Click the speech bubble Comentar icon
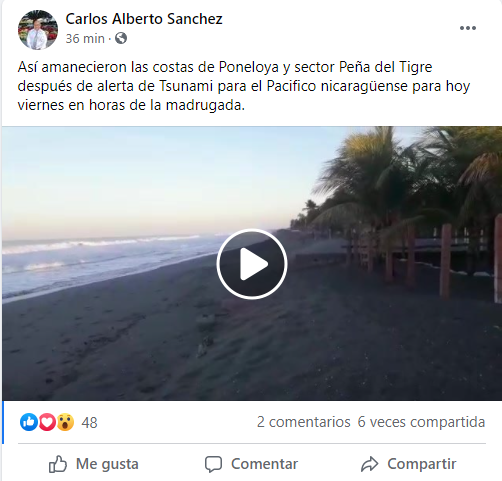Image resolution: width=502 pixels, height=481 pixels. point(213,464)
